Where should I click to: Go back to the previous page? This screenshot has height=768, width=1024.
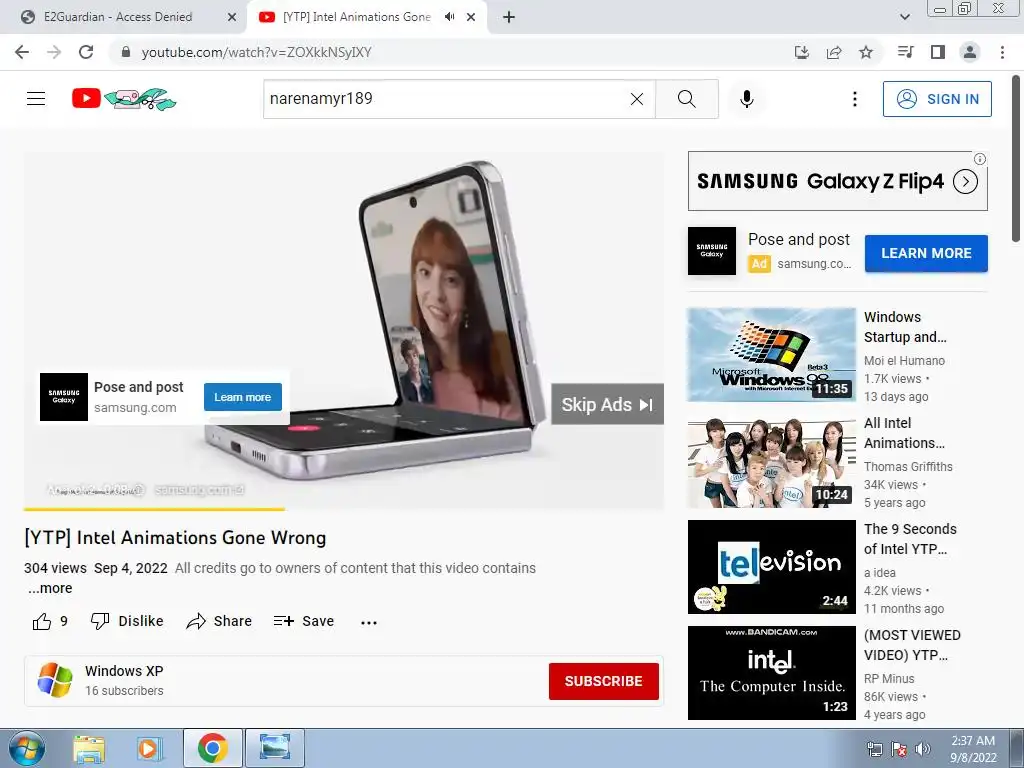[22, 52]
